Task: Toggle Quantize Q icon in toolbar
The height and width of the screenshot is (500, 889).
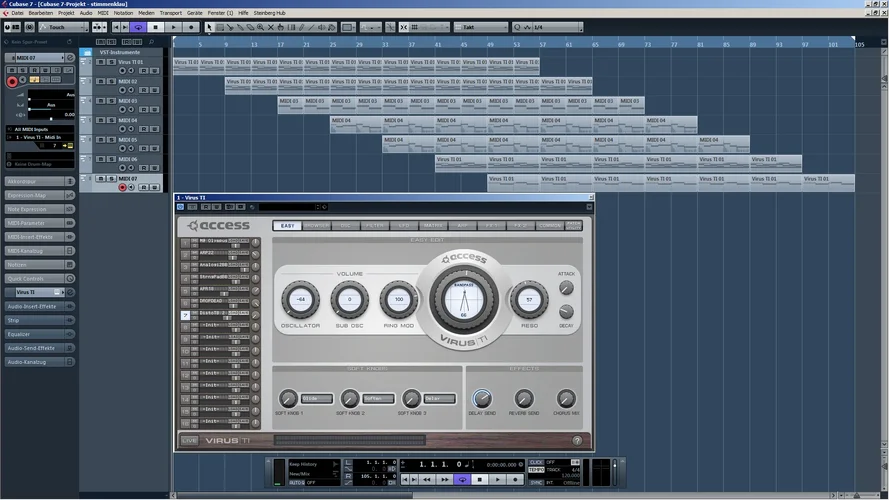Action: pyautogui.click(x=517, y=27)
